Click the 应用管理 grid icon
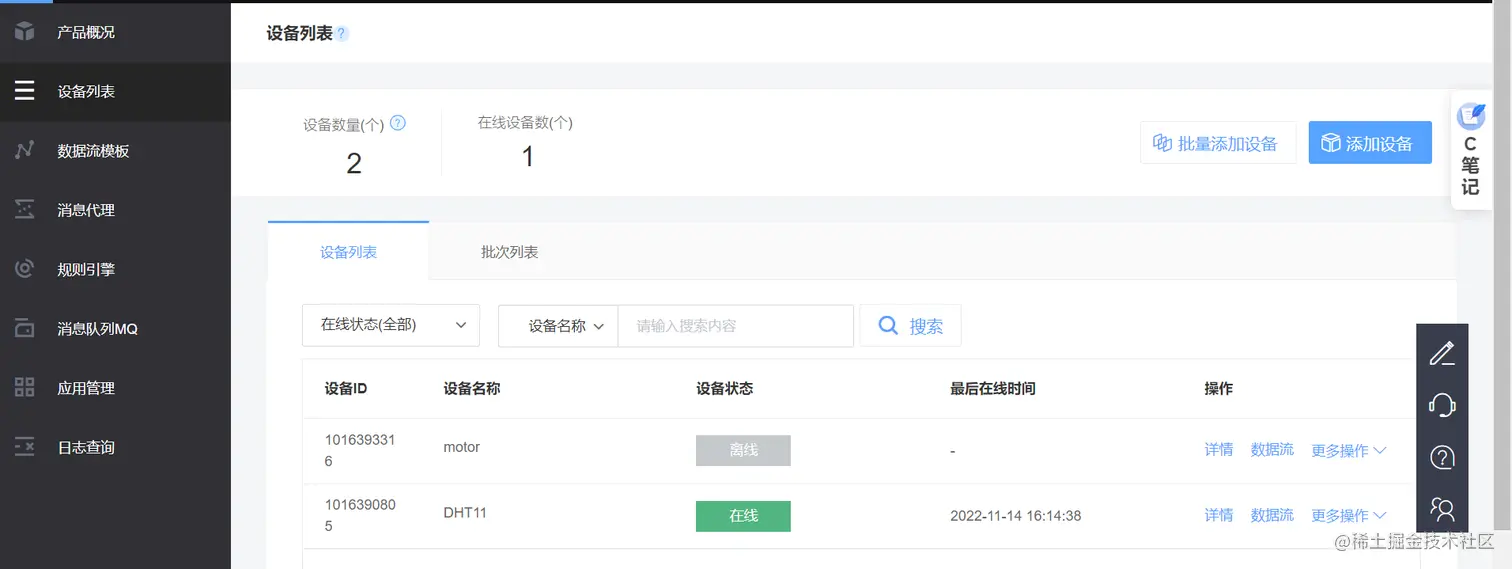This screenshot has width=1512, height=569. coord(25,388)
